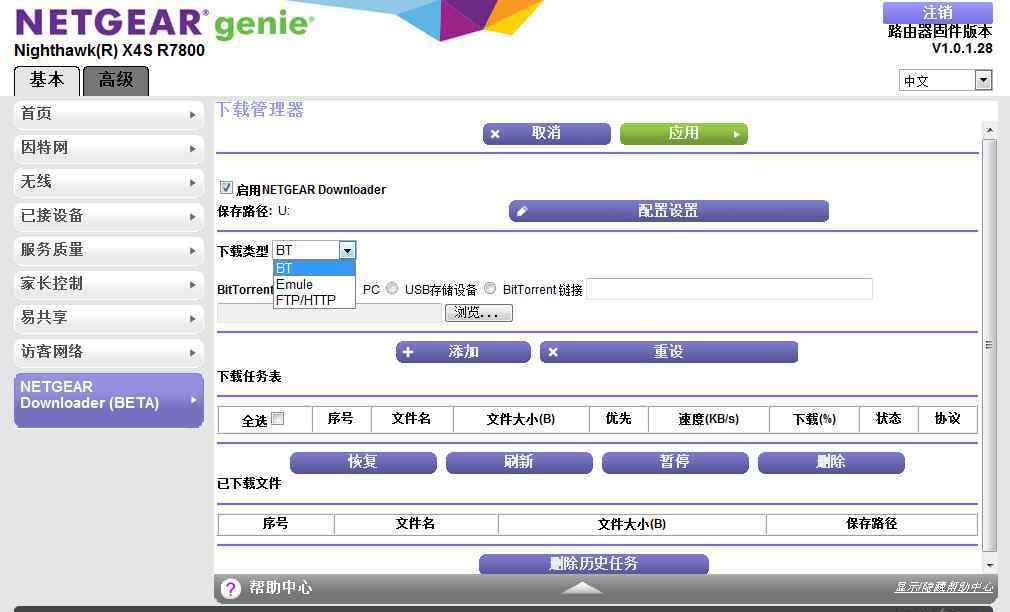Open the 中文 language dropdown
The image size is (1010, 612).
click(x=945, y=81)
